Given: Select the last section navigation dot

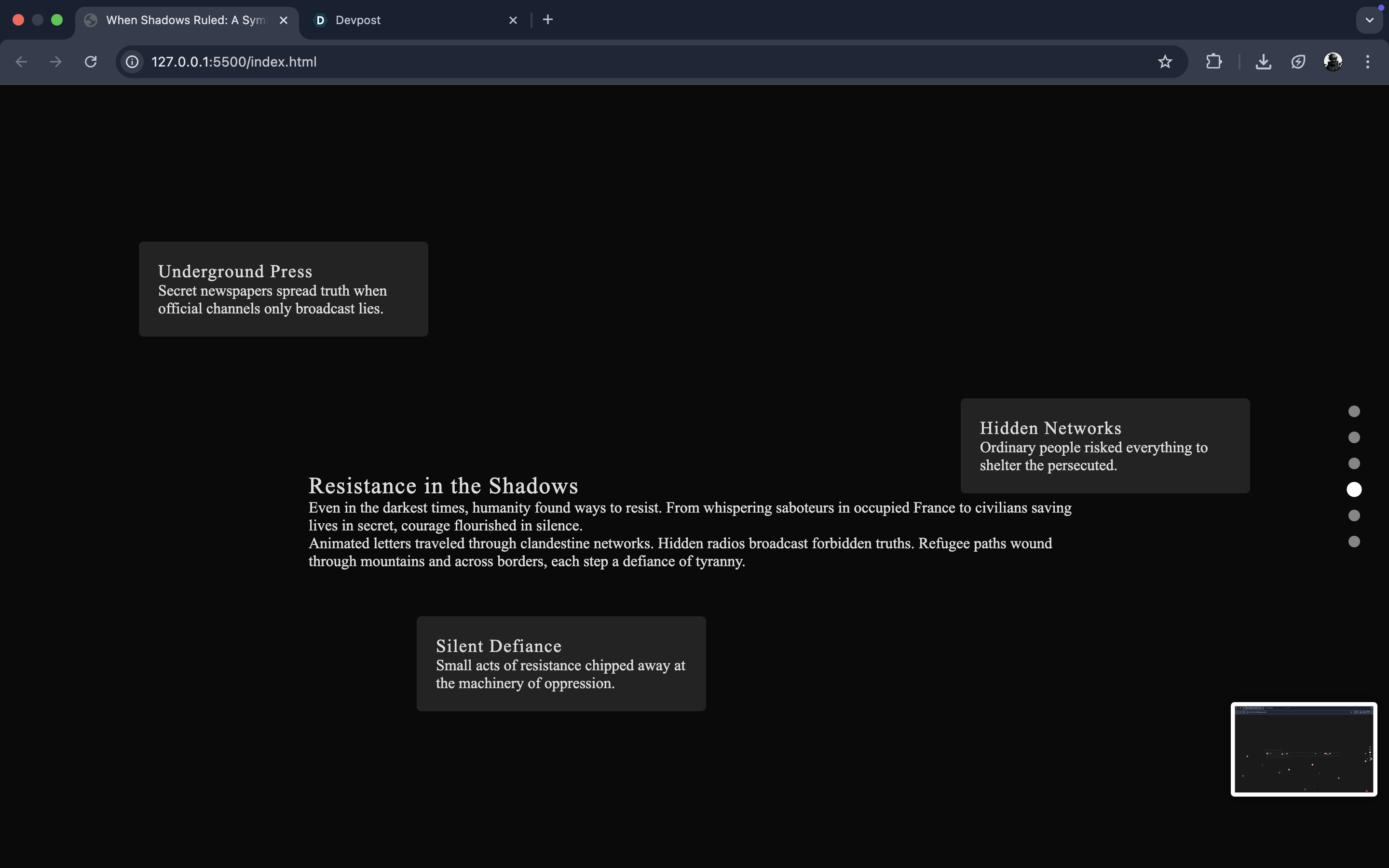Looking at the screenshot, I should pyautogui.click(x=1354, y=542).
